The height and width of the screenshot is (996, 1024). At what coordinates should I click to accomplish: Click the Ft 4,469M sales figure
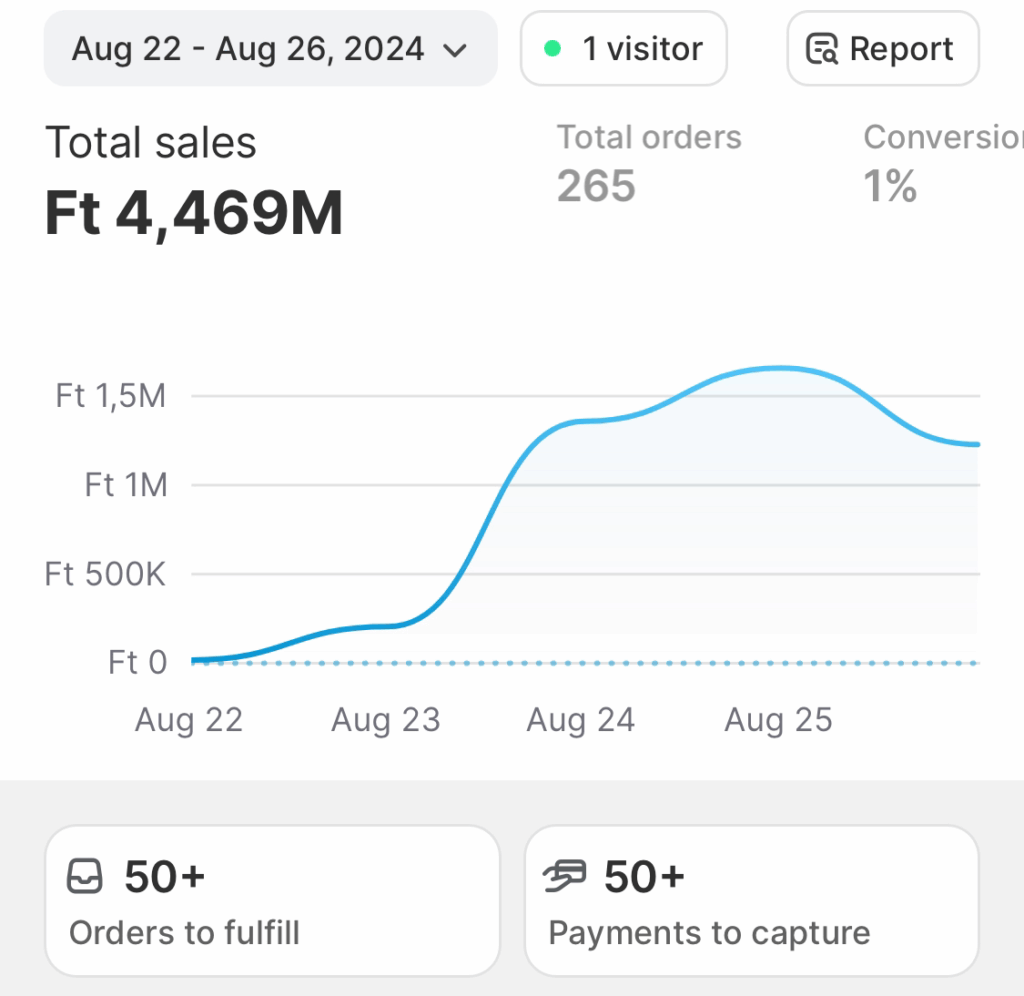point(194,213)
